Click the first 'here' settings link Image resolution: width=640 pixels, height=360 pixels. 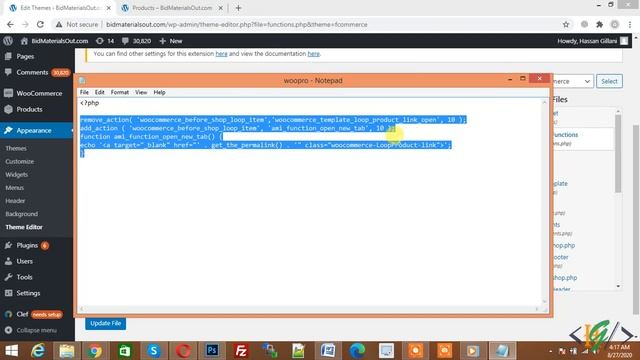[221, 53]
